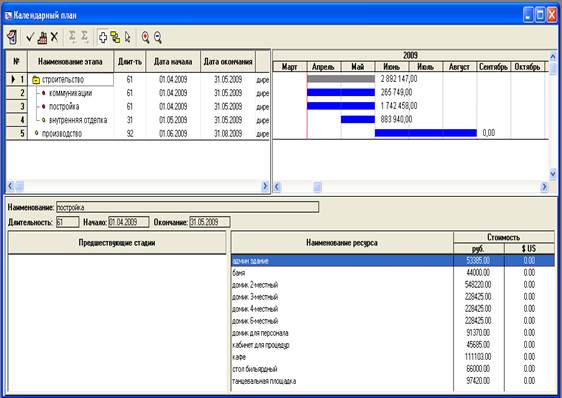Select the домик 6-местный resource row
This screenshot has width=562, height=398.
click(393, 321)
